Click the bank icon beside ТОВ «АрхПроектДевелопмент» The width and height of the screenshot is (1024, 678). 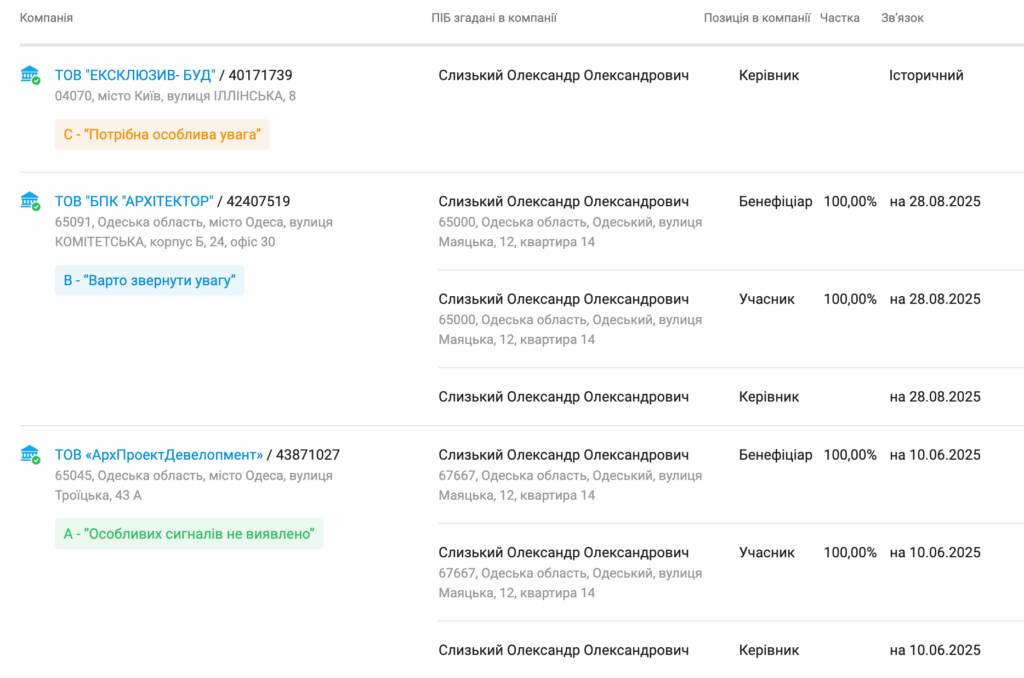(30, 455)
